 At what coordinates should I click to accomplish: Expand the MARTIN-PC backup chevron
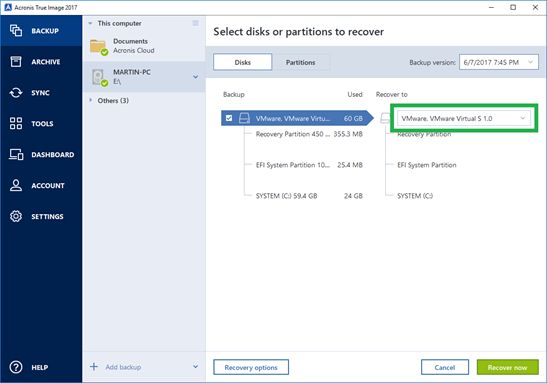click(196, 77)
